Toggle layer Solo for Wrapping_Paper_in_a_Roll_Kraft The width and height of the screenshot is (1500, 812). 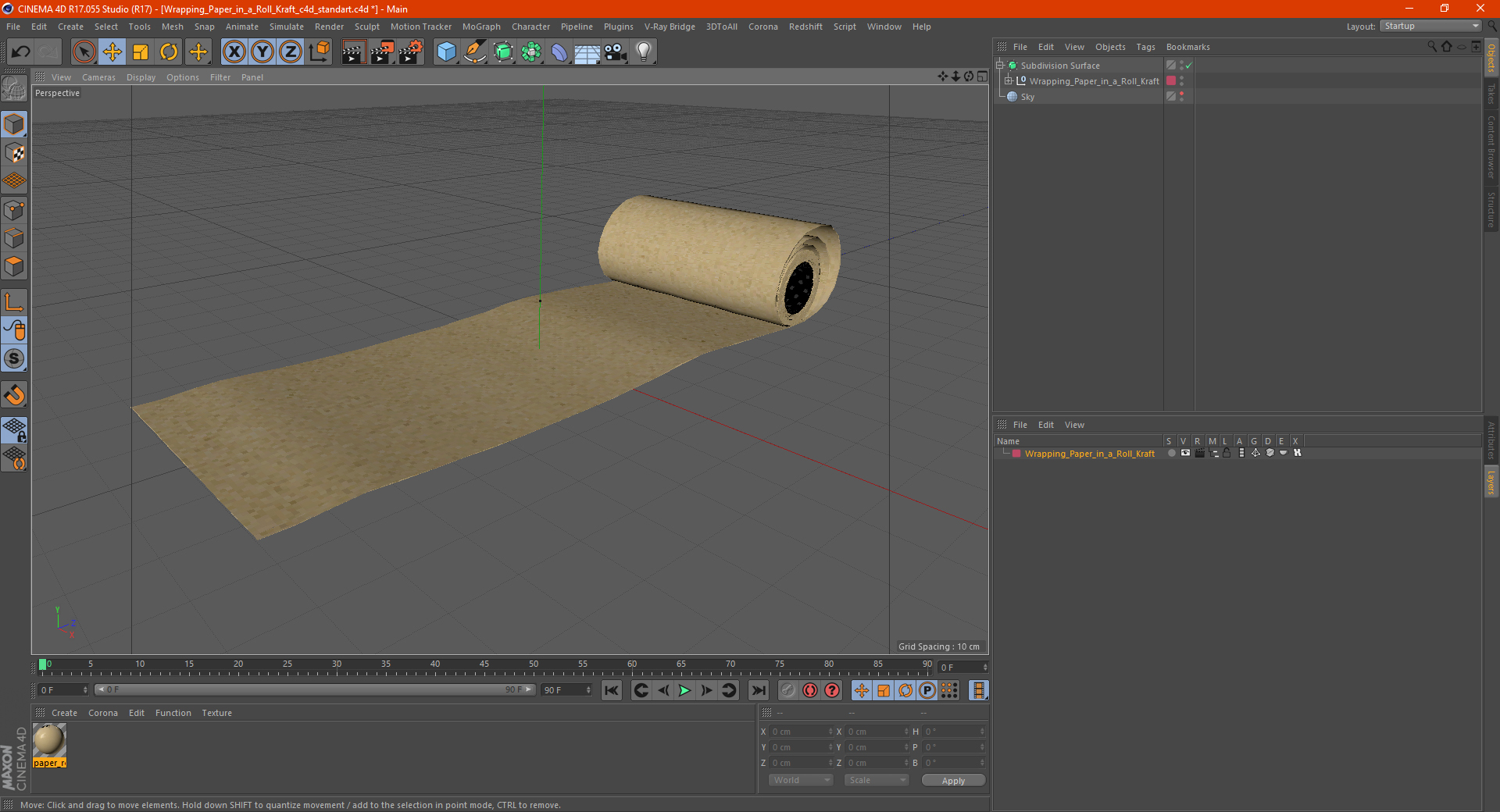coord(1171,453)
